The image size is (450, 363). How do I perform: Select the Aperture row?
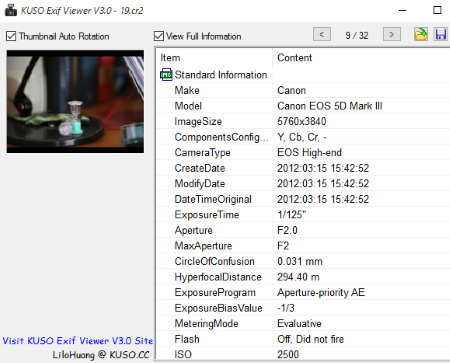(x=303, y=230)
